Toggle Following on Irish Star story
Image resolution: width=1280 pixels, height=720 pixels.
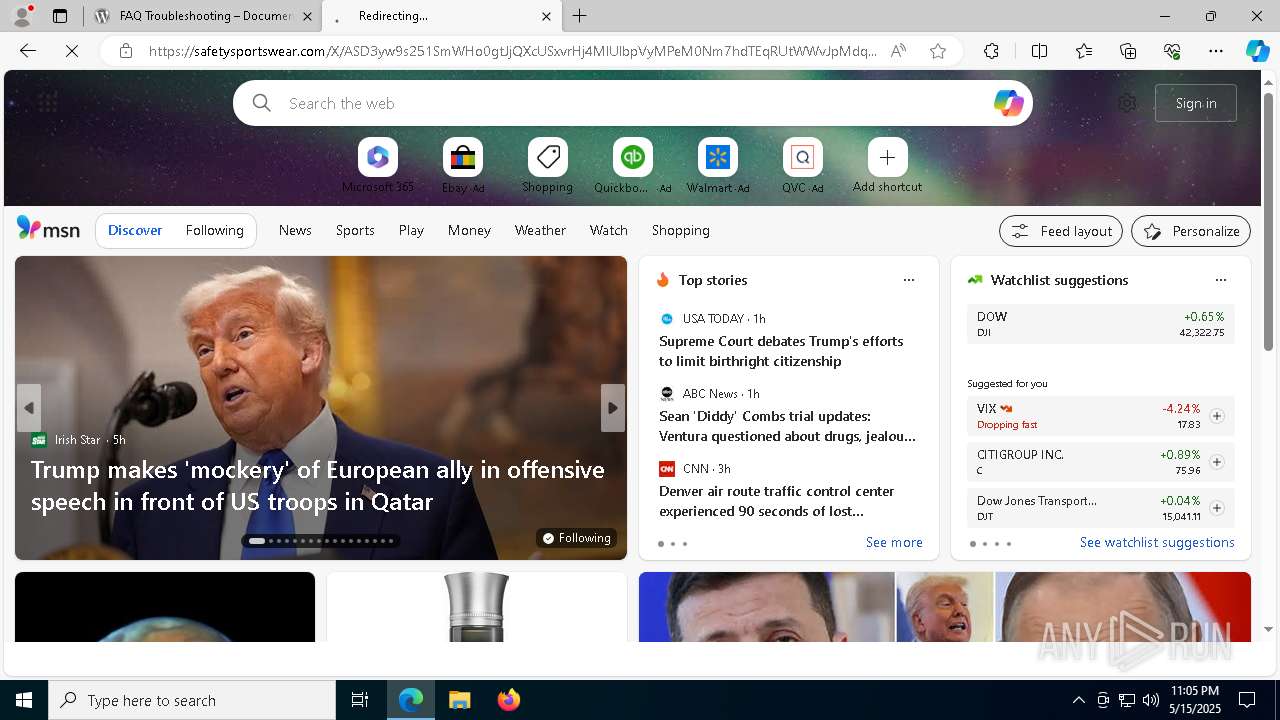click(x=577, y=538)
